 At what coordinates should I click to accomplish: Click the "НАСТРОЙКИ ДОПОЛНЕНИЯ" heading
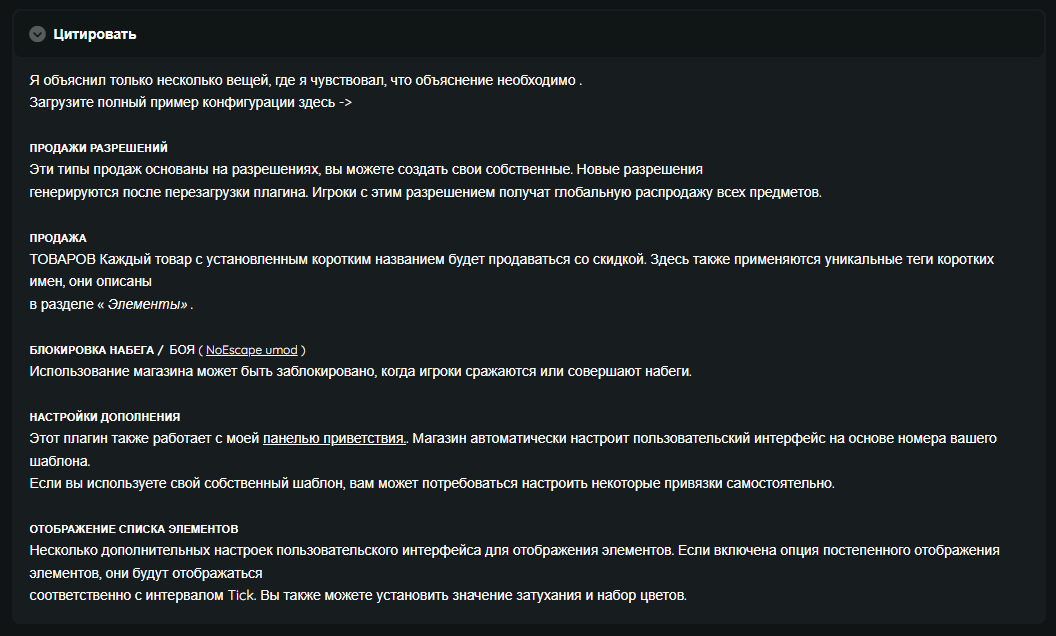coord(105,416)
